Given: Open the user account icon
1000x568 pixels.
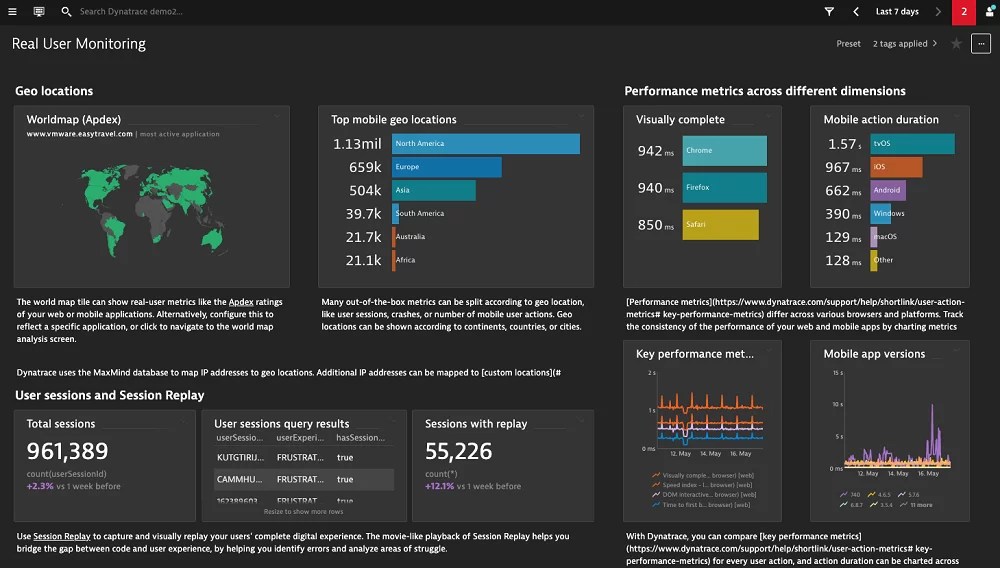Looking at the screenshot, I should click(x=990, y=11).
